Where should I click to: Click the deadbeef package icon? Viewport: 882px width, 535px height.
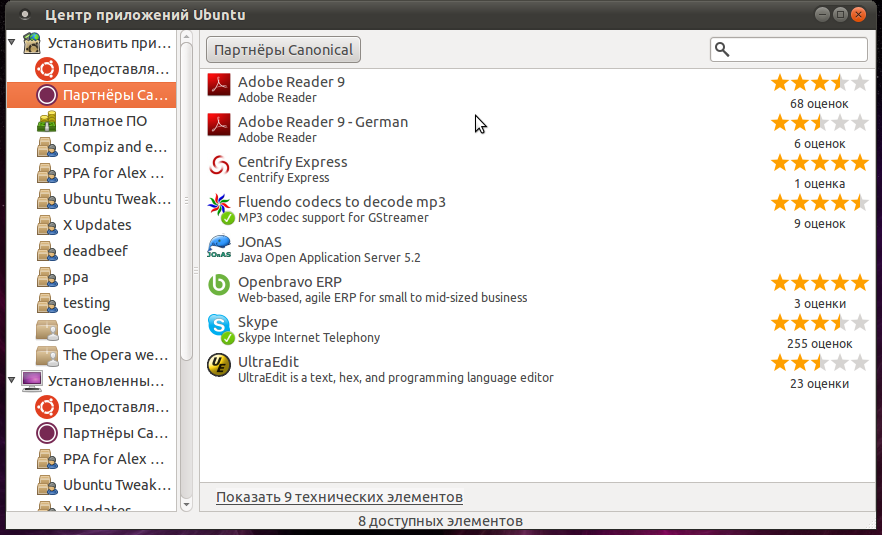(x=47, y=251)
